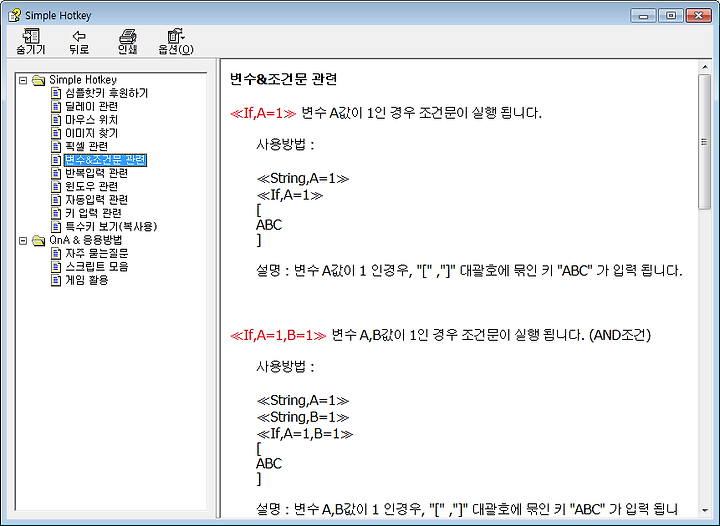Close the Simple Hotkey help window

click(698, 16)
